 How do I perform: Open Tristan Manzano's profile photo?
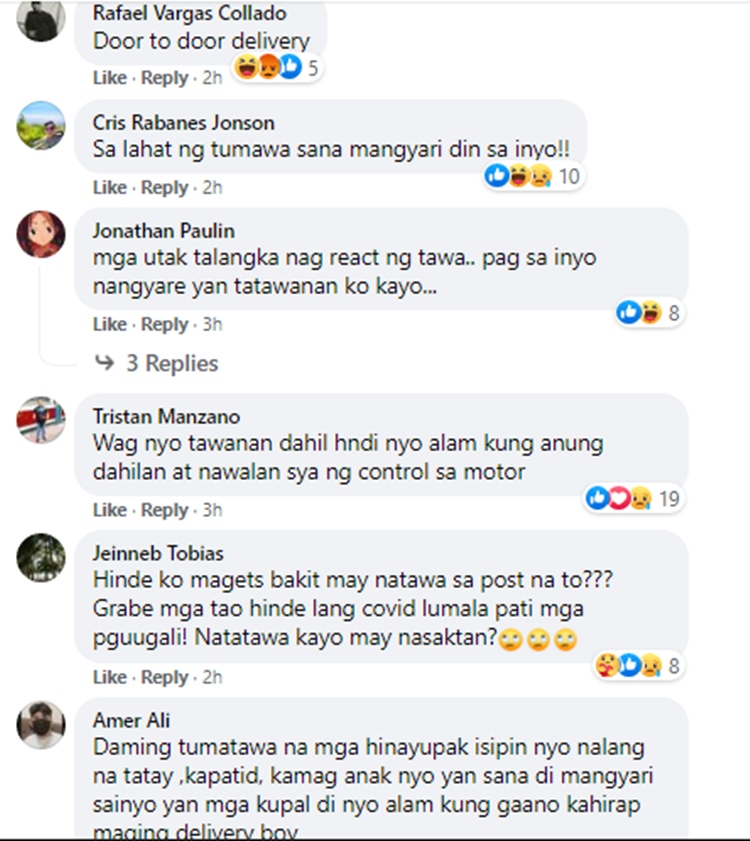coord(41,420)
